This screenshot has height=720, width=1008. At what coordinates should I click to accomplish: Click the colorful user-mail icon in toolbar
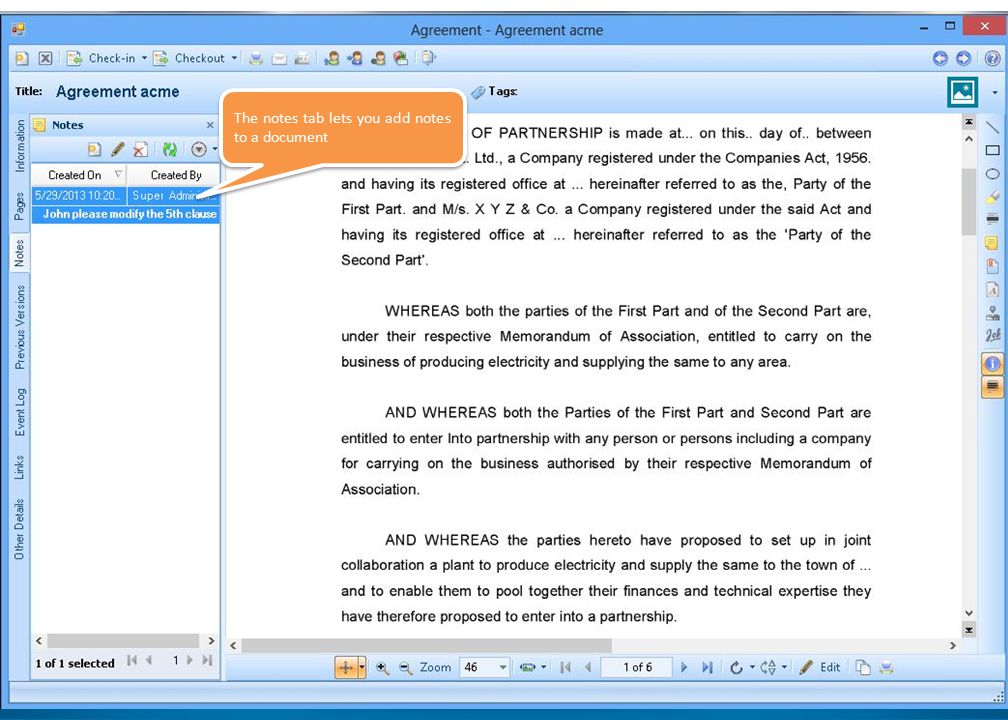[x=401, y=58]
